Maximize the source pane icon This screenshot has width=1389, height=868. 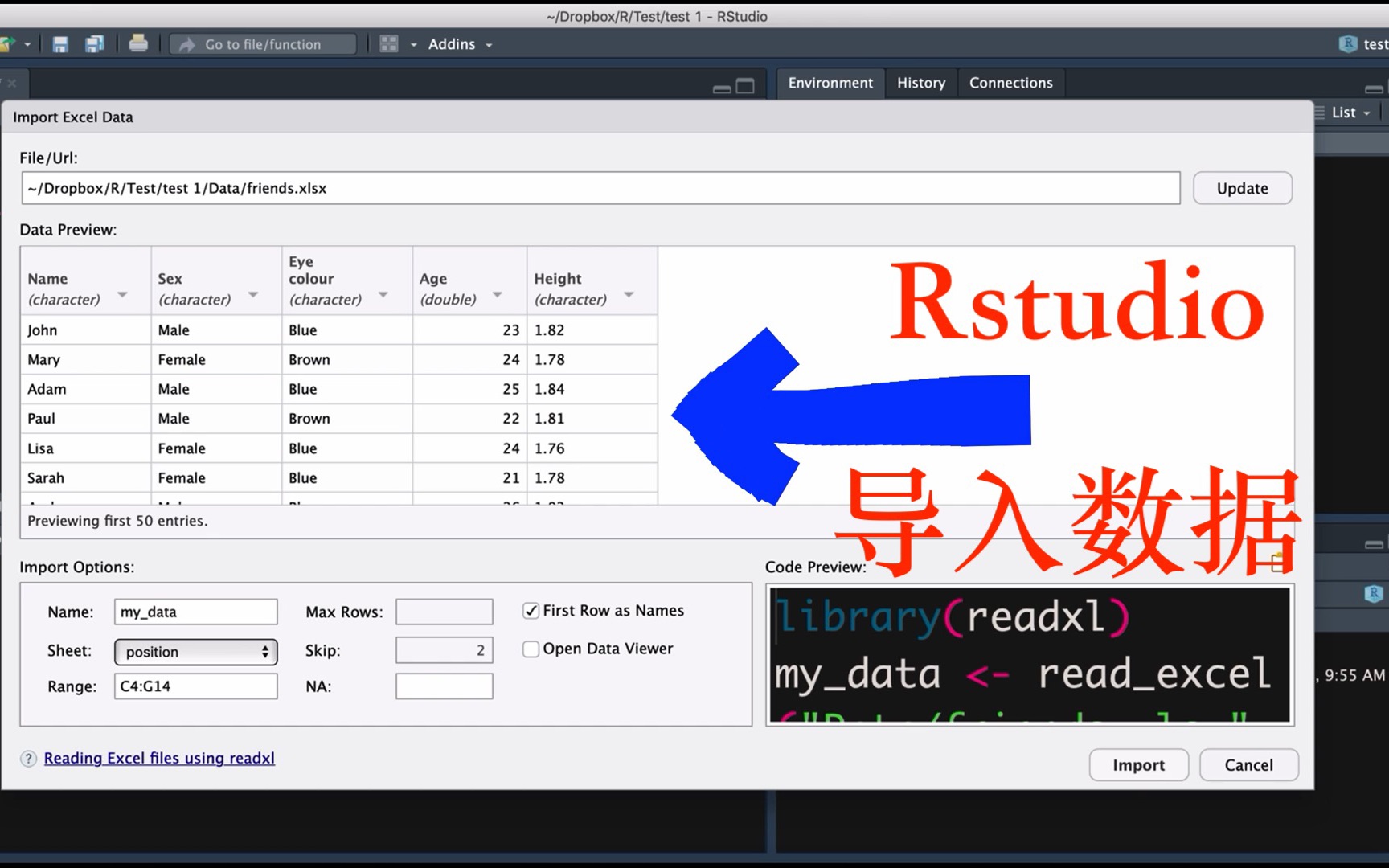pyautogui.click(x=745, y=86)
